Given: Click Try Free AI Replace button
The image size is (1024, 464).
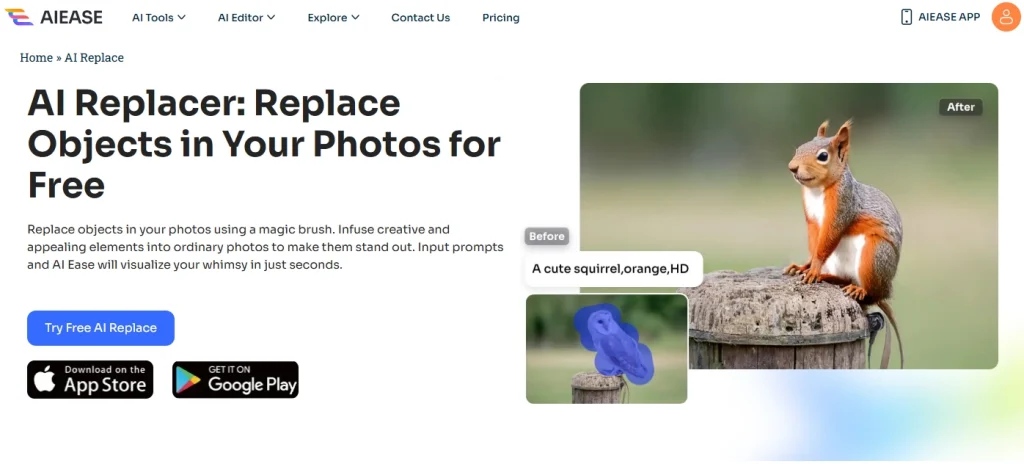Looking at the screenshot, I should pos(101,328).
